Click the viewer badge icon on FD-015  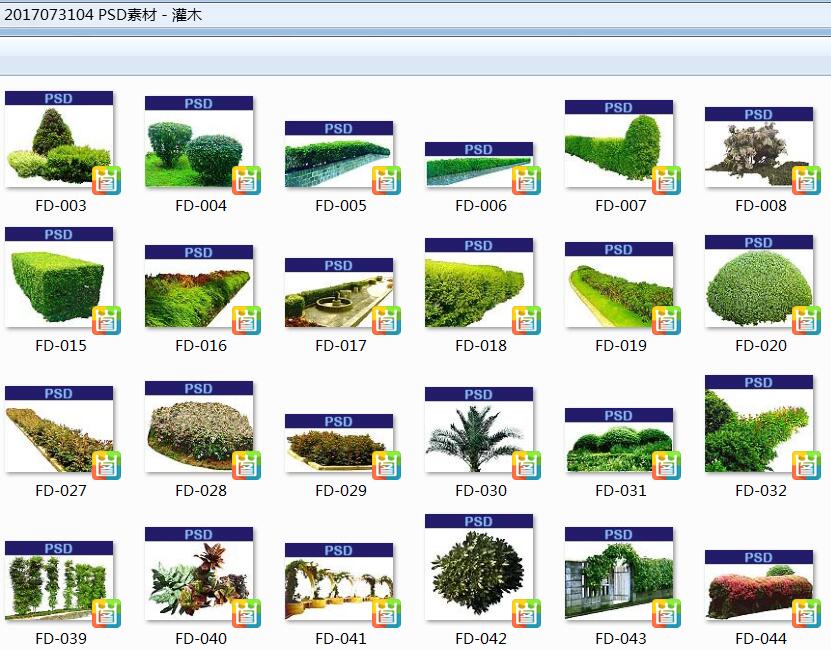point(107,320)
